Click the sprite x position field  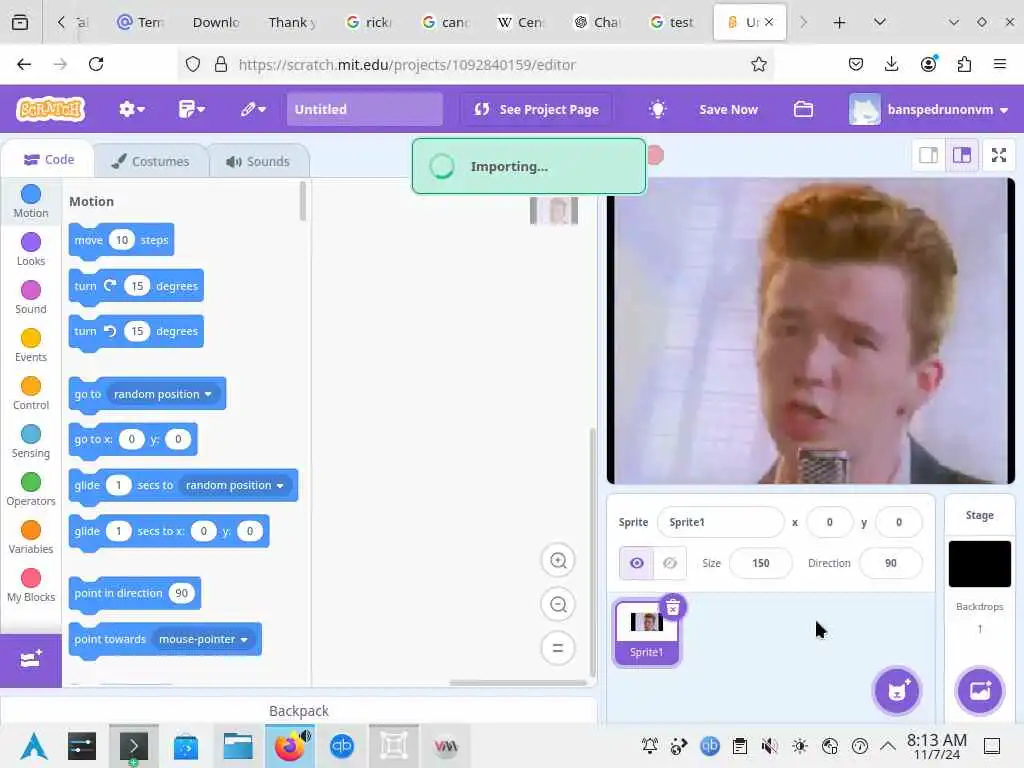coord(829,522)
